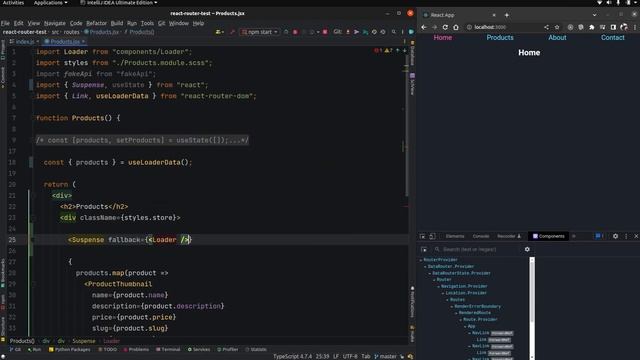
Task: Click the browser back arrow
Action: [424, 27]
